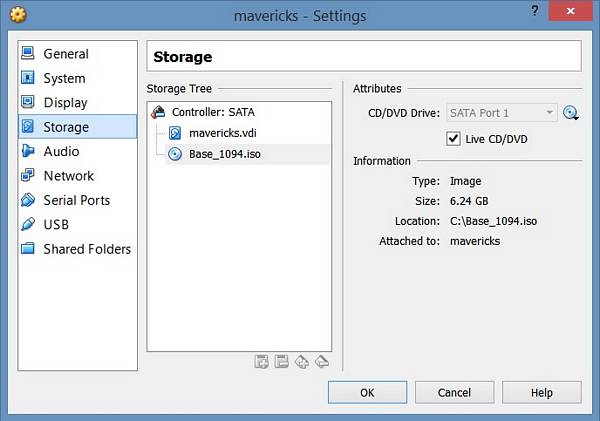Select the System settings category

pos(64,78)
